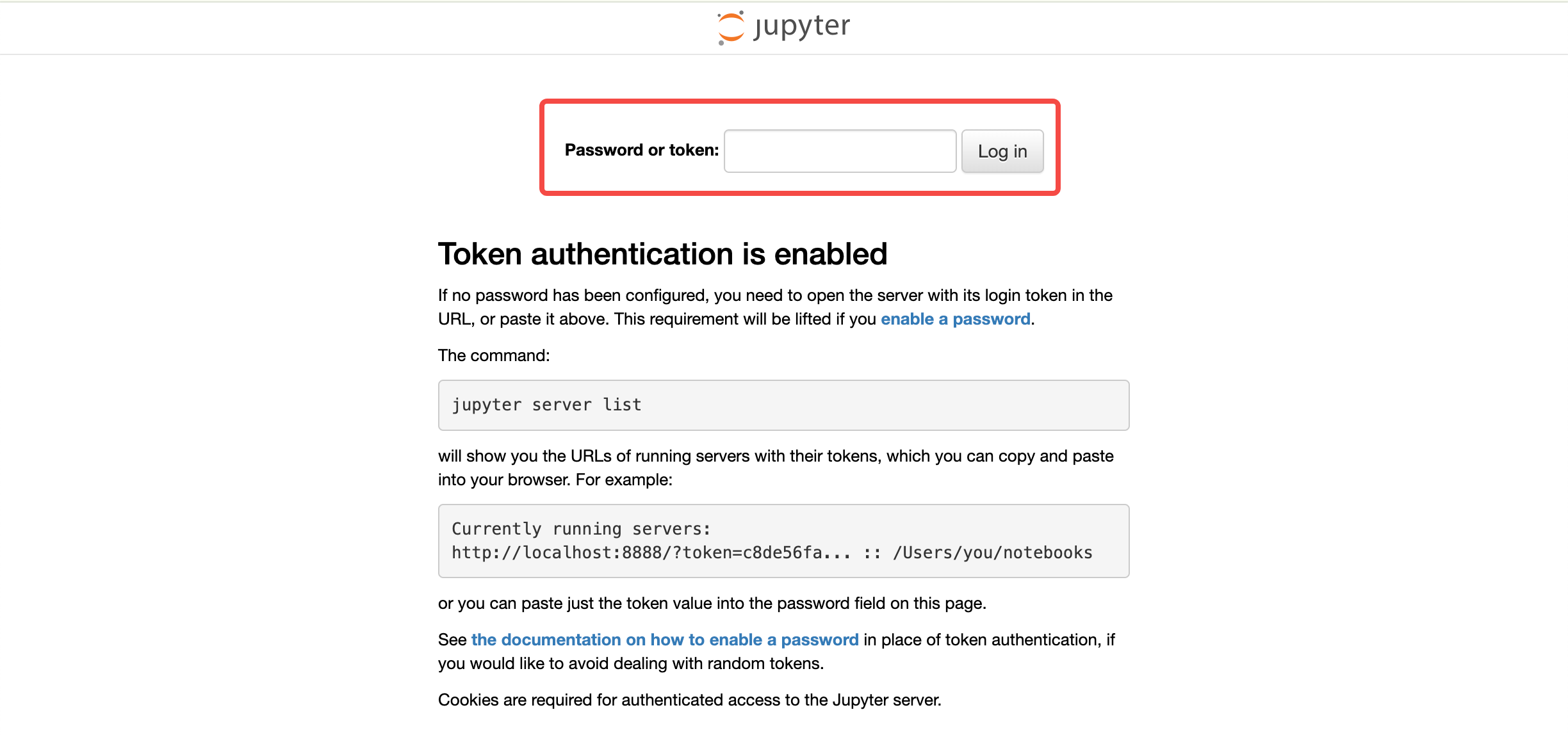Viewport: 1568px width, 735px height.
Task: Click "The command:" text
Action: (x=494, y=355)
